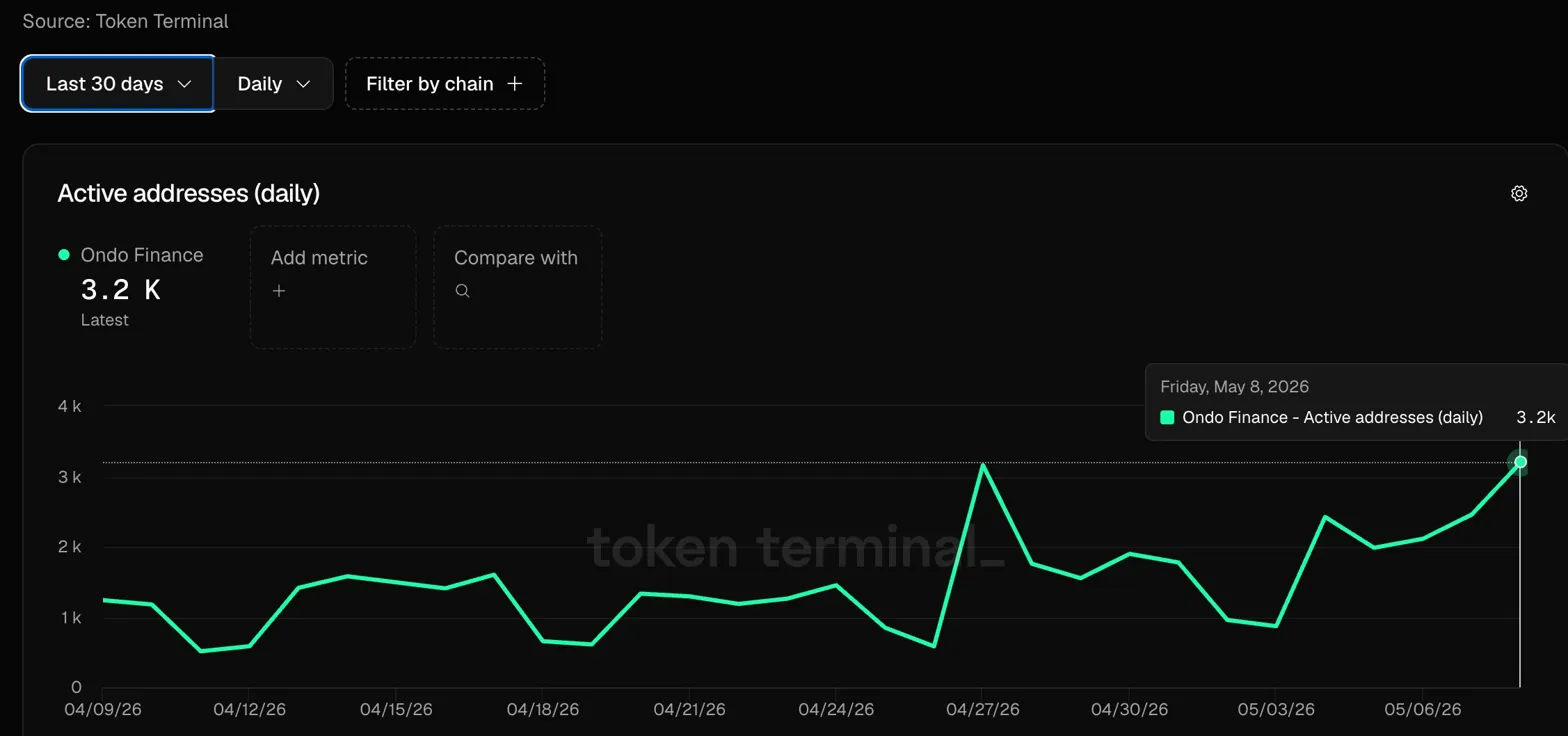
Task: Click the 3.2k value in the tooltip
Action: [x=1536, y=417]
